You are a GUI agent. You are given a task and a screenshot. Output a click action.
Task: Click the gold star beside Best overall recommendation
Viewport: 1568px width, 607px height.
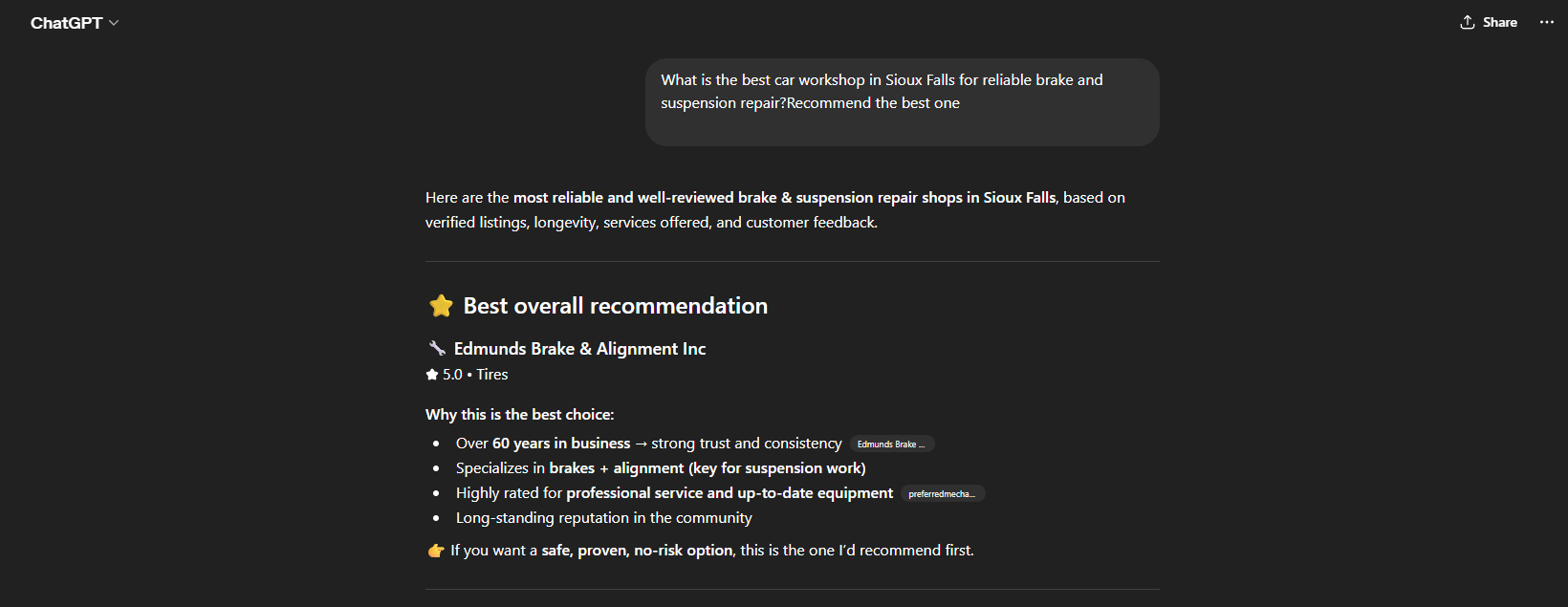click(x=441, y=306)
